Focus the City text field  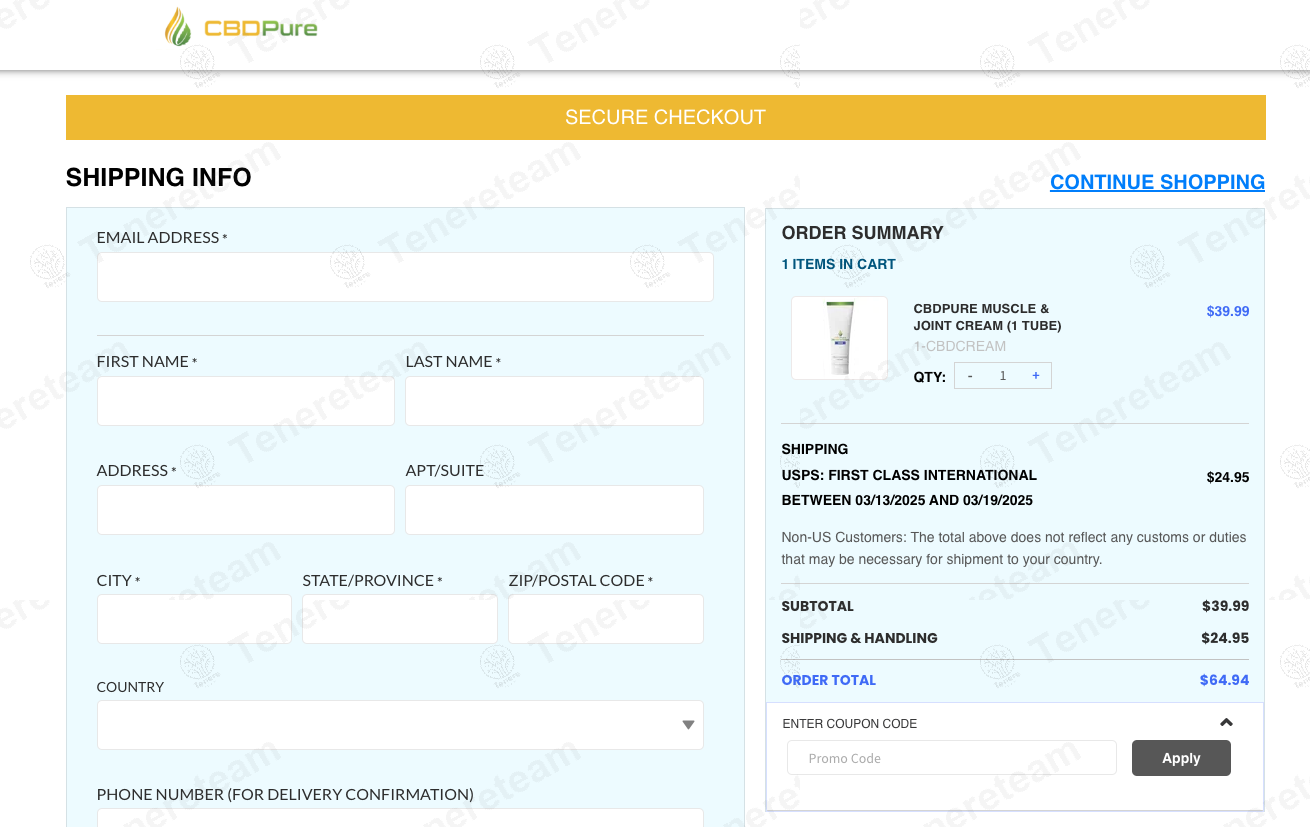194,619
